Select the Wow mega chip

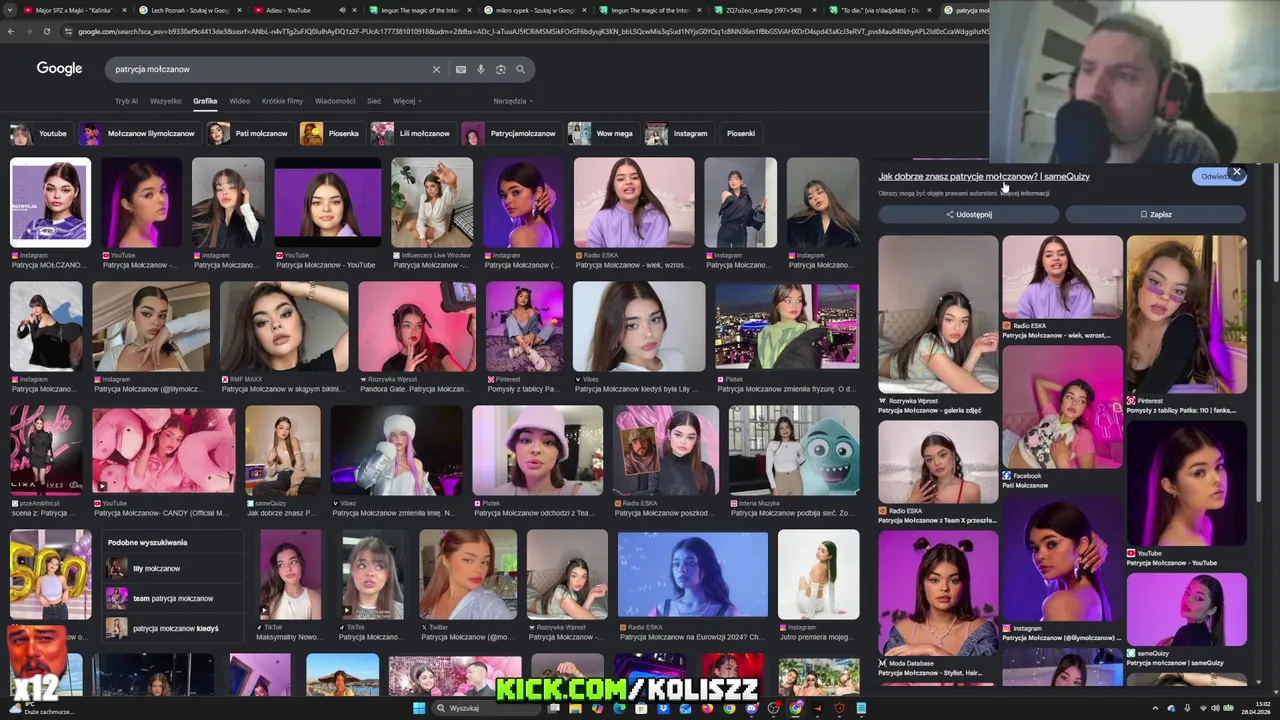[601, 133]
